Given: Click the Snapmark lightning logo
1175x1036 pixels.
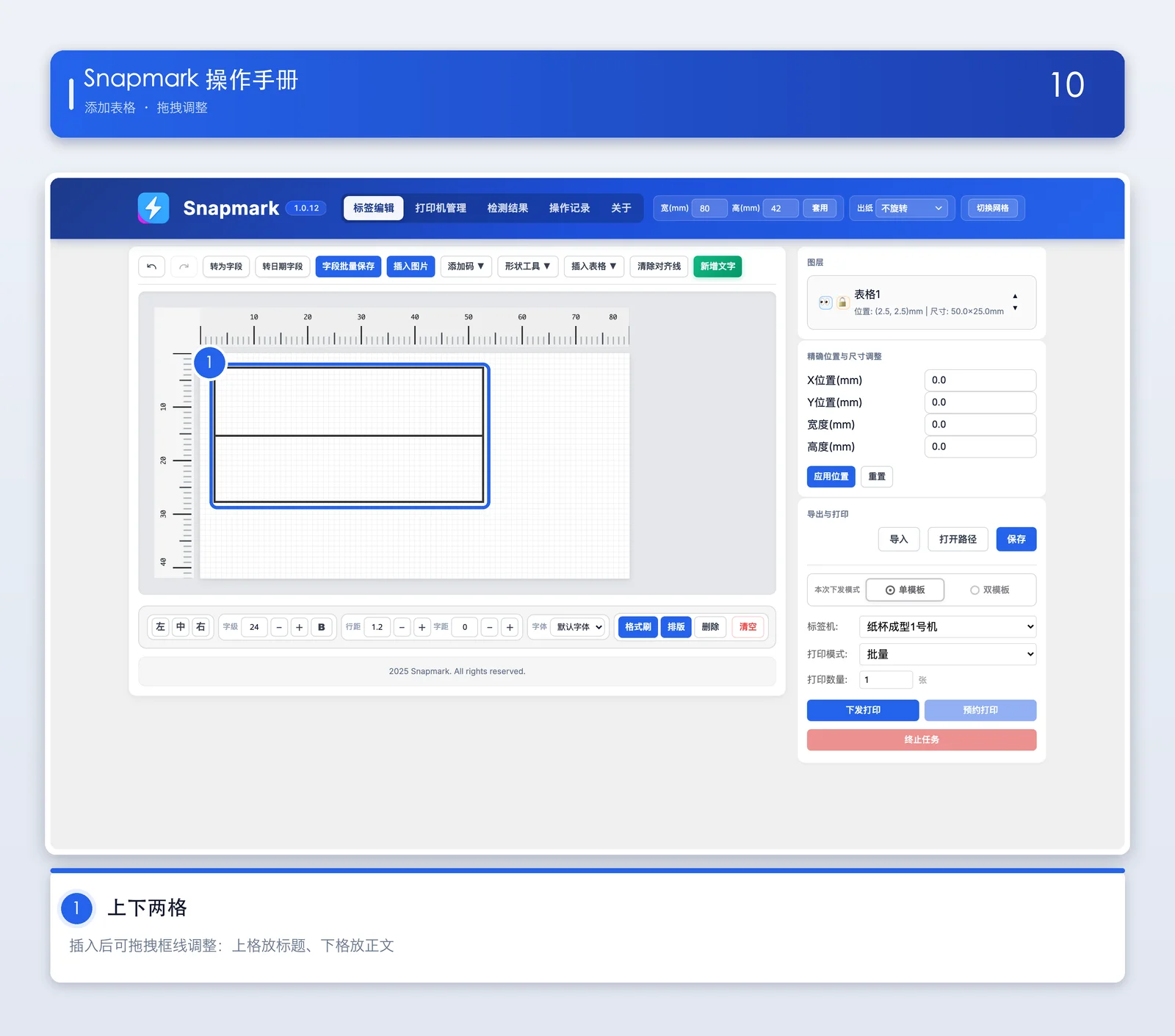Looking at the screenshot, I should tap(153, 208).
